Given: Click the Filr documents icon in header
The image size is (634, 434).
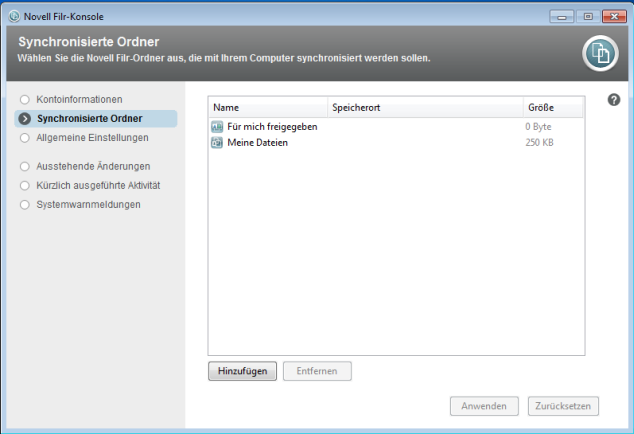Looking at the screenshot, I should pos(600,53).
